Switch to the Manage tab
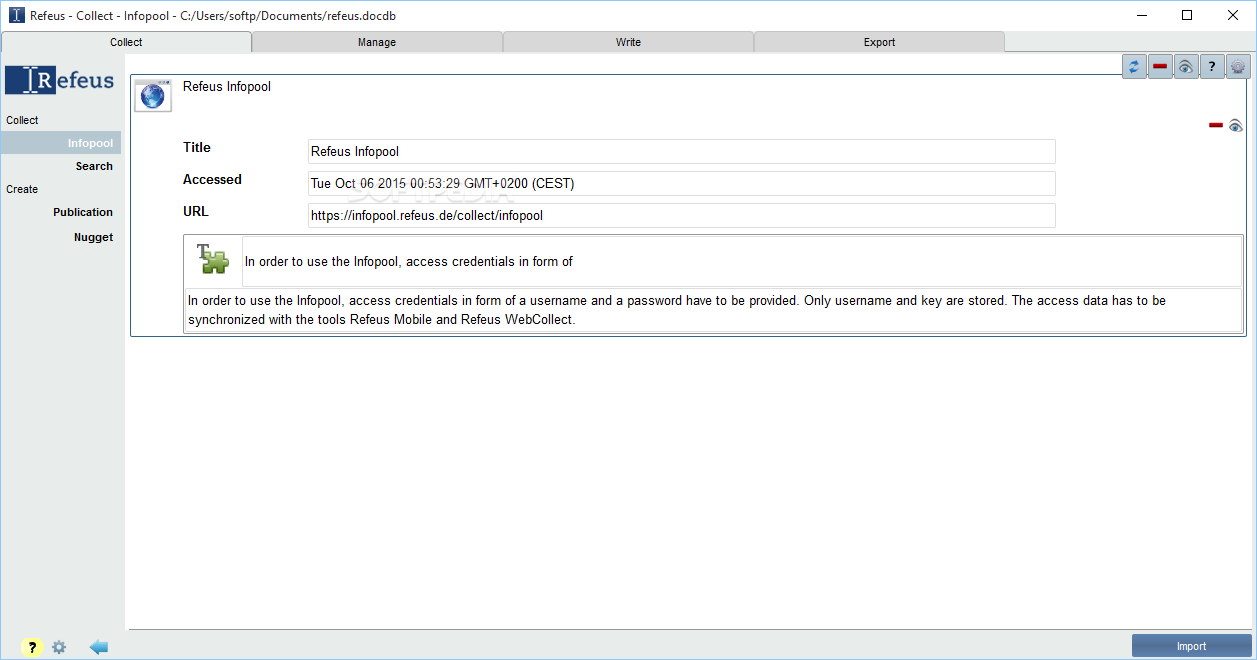The width and height of the screenshot is (1257, 660). [377, 42]
